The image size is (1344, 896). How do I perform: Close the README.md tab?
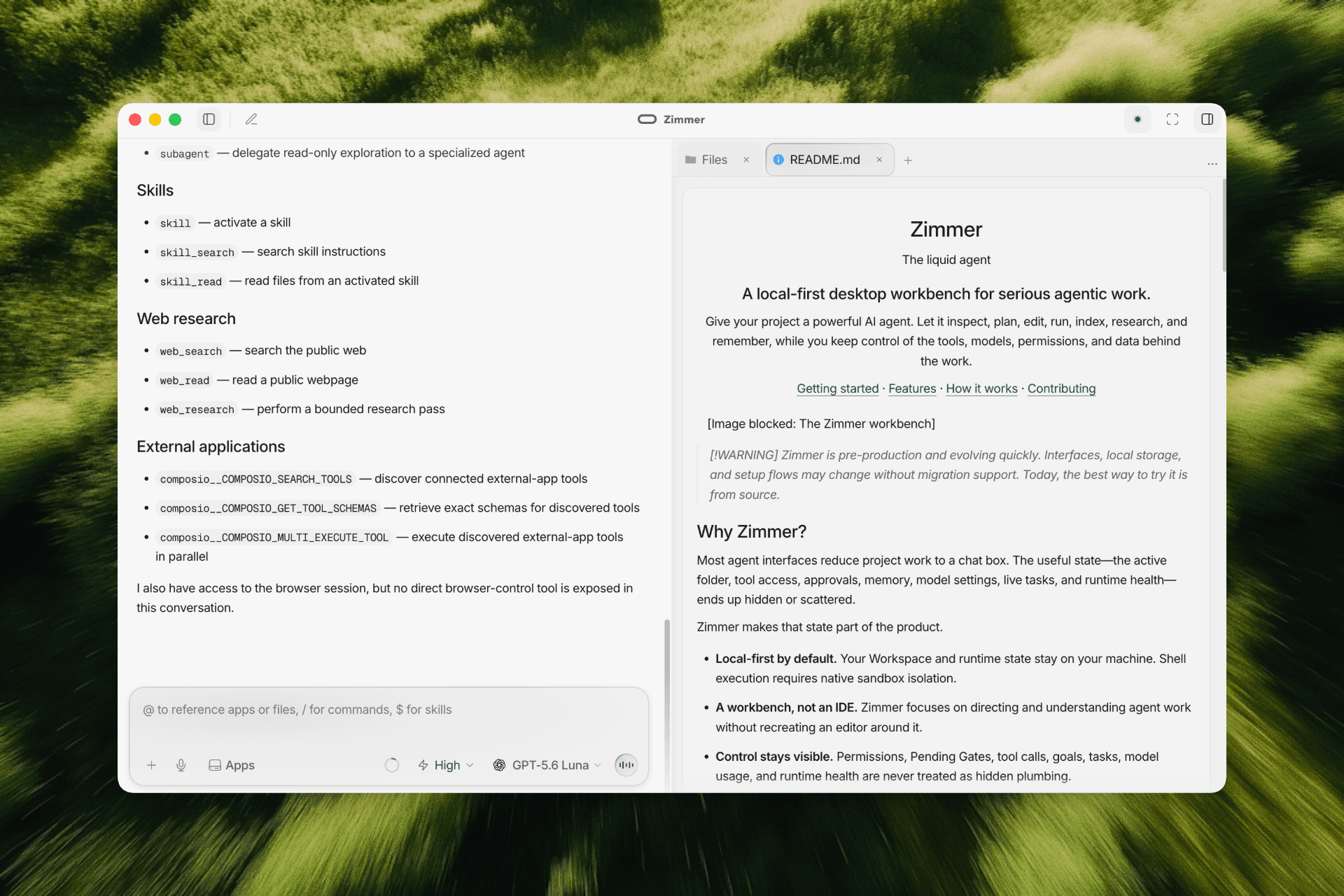[x=879, y=160]
